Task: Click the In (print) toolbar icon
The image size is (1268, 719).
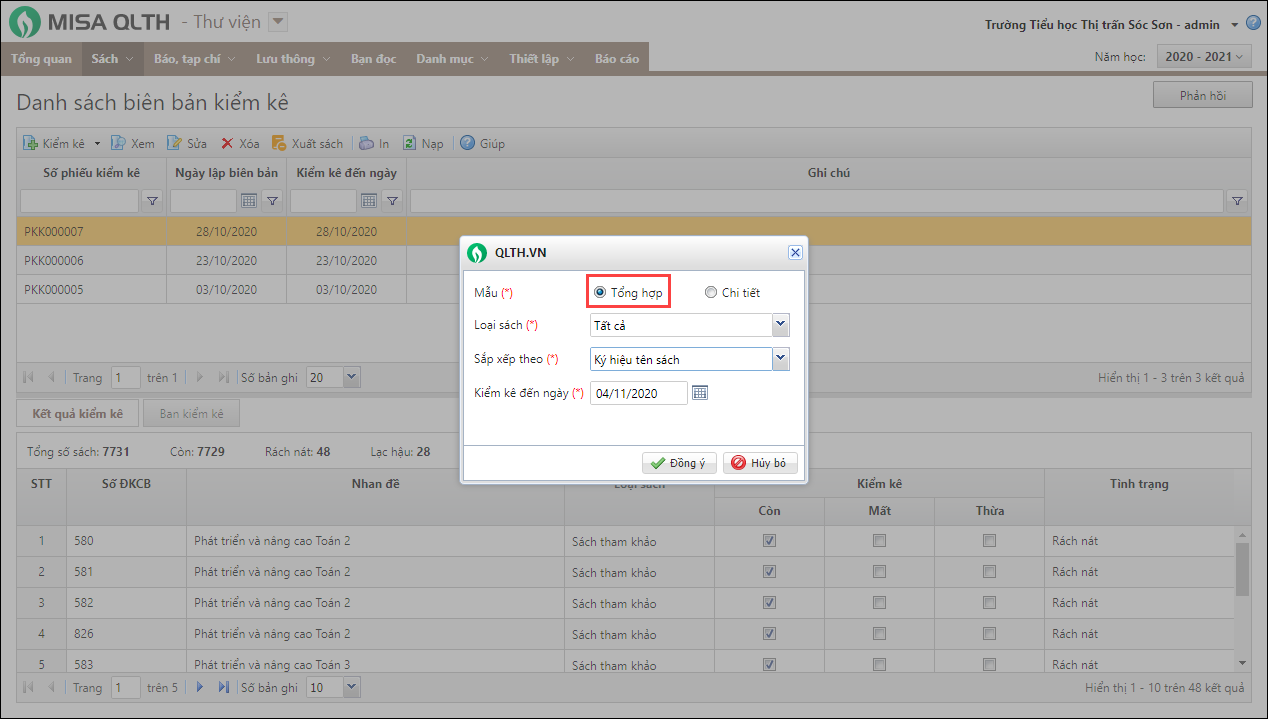Action: coord(367,144)
